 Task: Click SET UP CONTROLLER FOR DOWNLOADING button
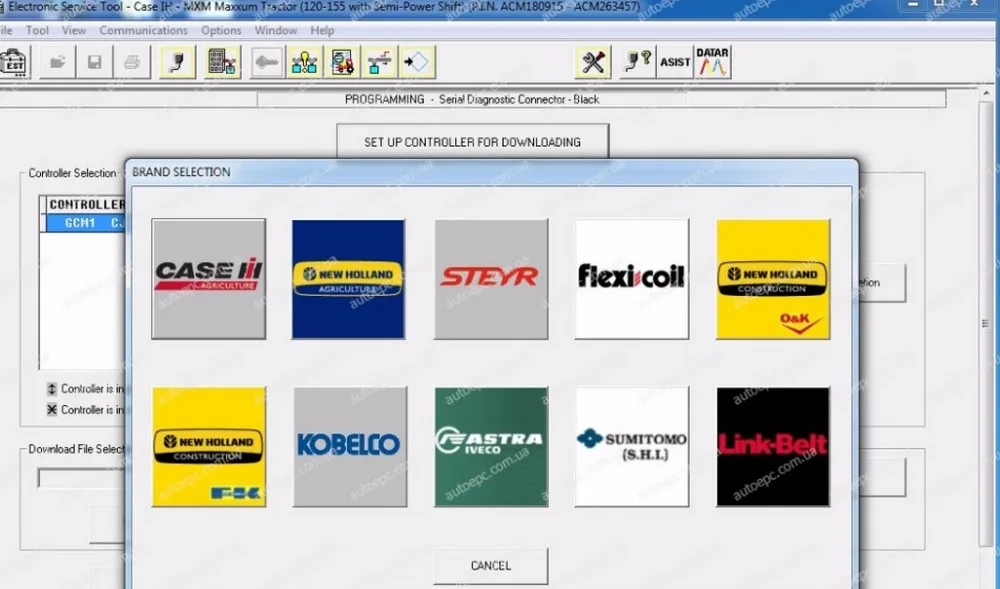pos(473,142)
